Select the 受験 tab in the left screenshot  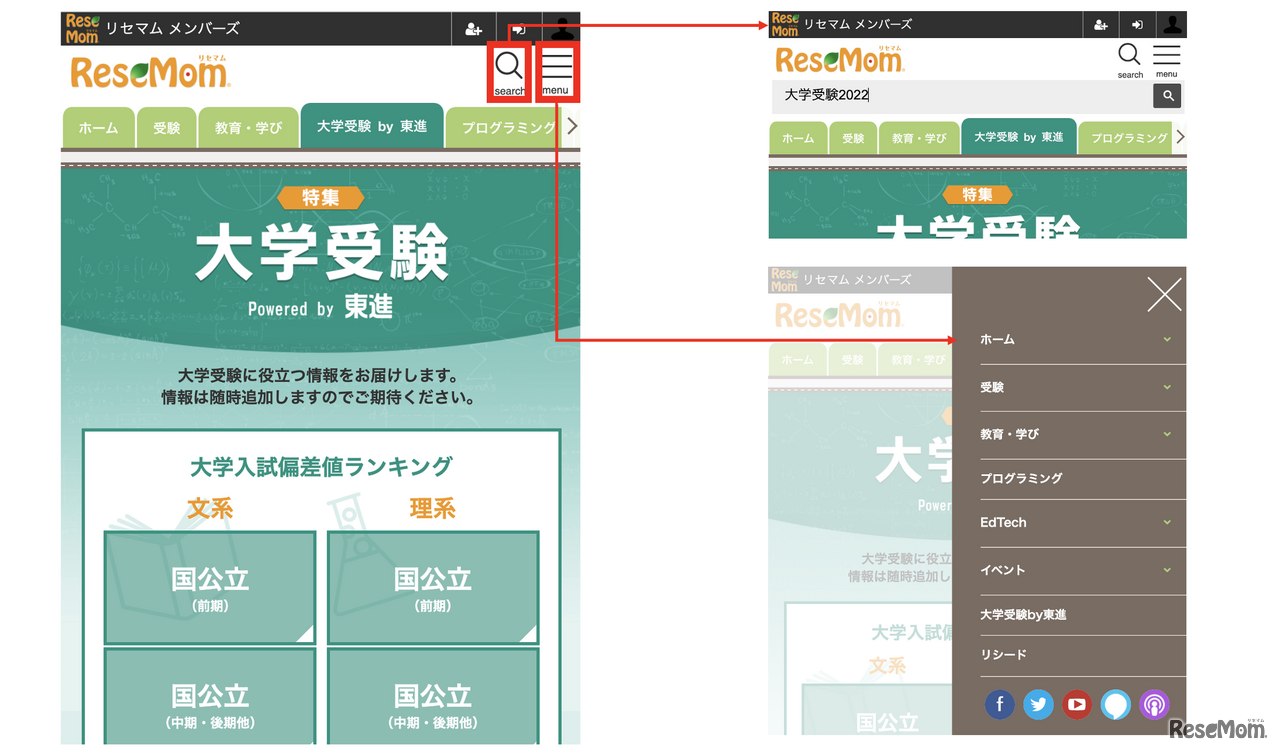[167, 128]
